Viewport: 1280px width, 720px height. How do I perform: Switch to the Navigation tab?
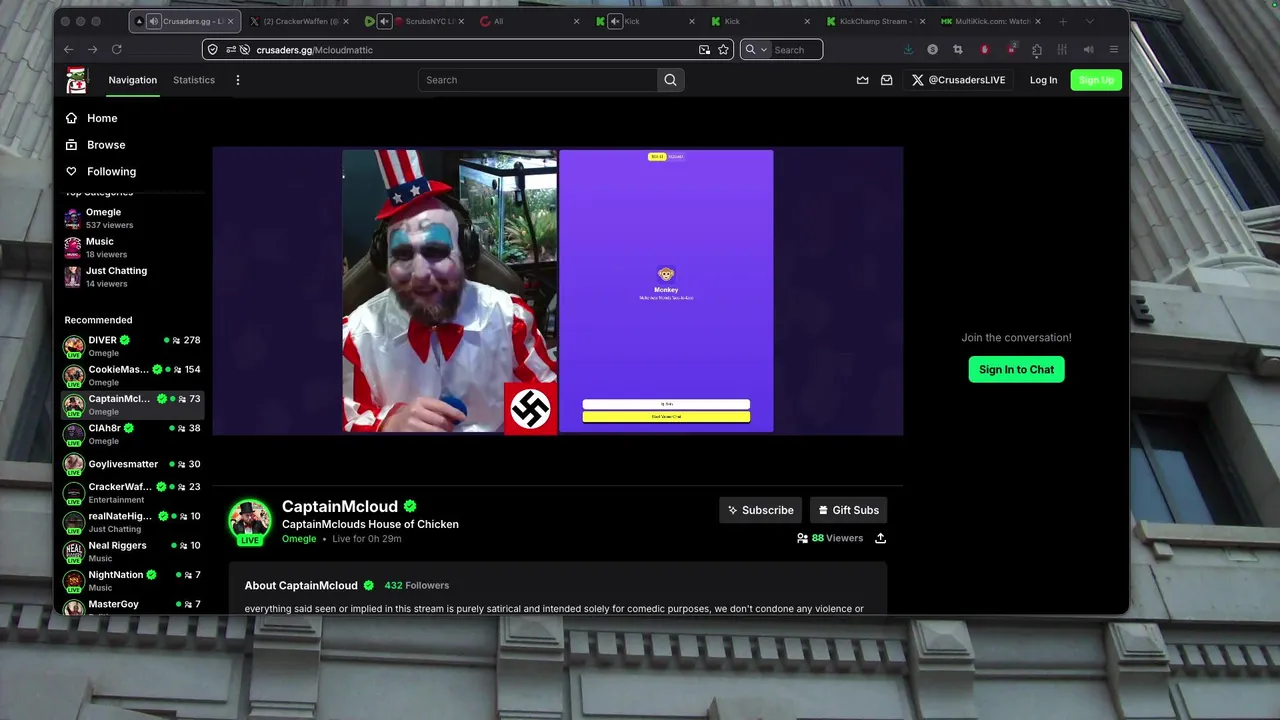click(133, 80)
